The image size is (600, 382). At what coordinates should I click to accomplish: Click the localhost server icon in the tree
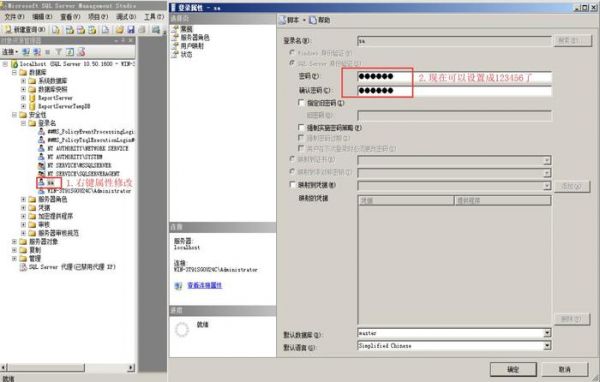click(x=15, y=64)
